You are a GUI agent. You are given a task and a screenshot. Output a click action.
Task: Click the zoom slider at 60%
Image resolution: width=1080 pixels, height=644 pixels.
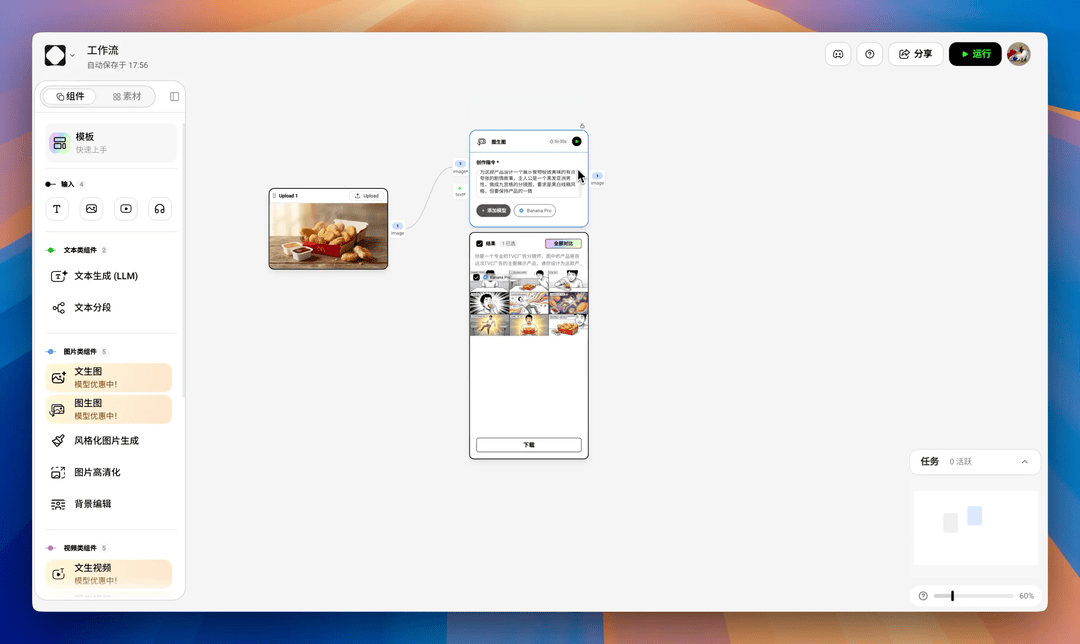(952, 596)
